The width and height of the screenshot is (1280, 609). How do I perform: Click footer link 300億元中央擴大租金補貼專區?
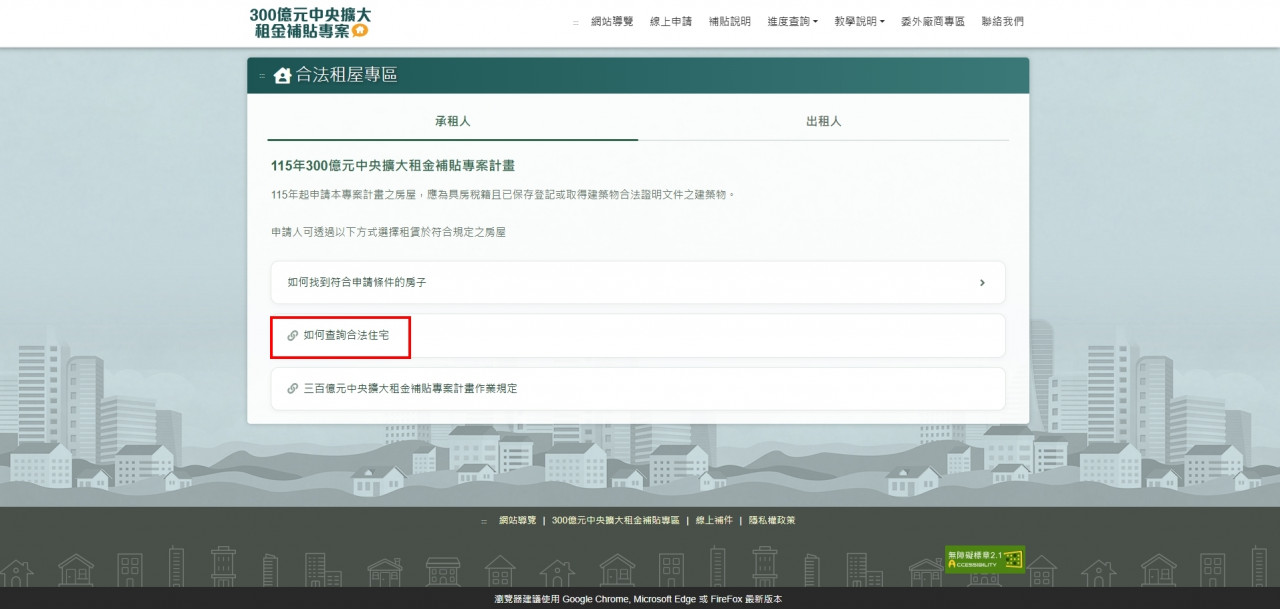(x=615, y=521)
